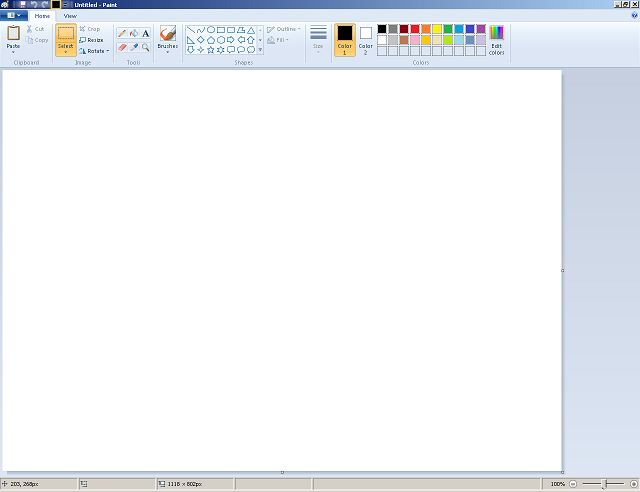Pick the pink (rose) color swatch

coord(415,40)
